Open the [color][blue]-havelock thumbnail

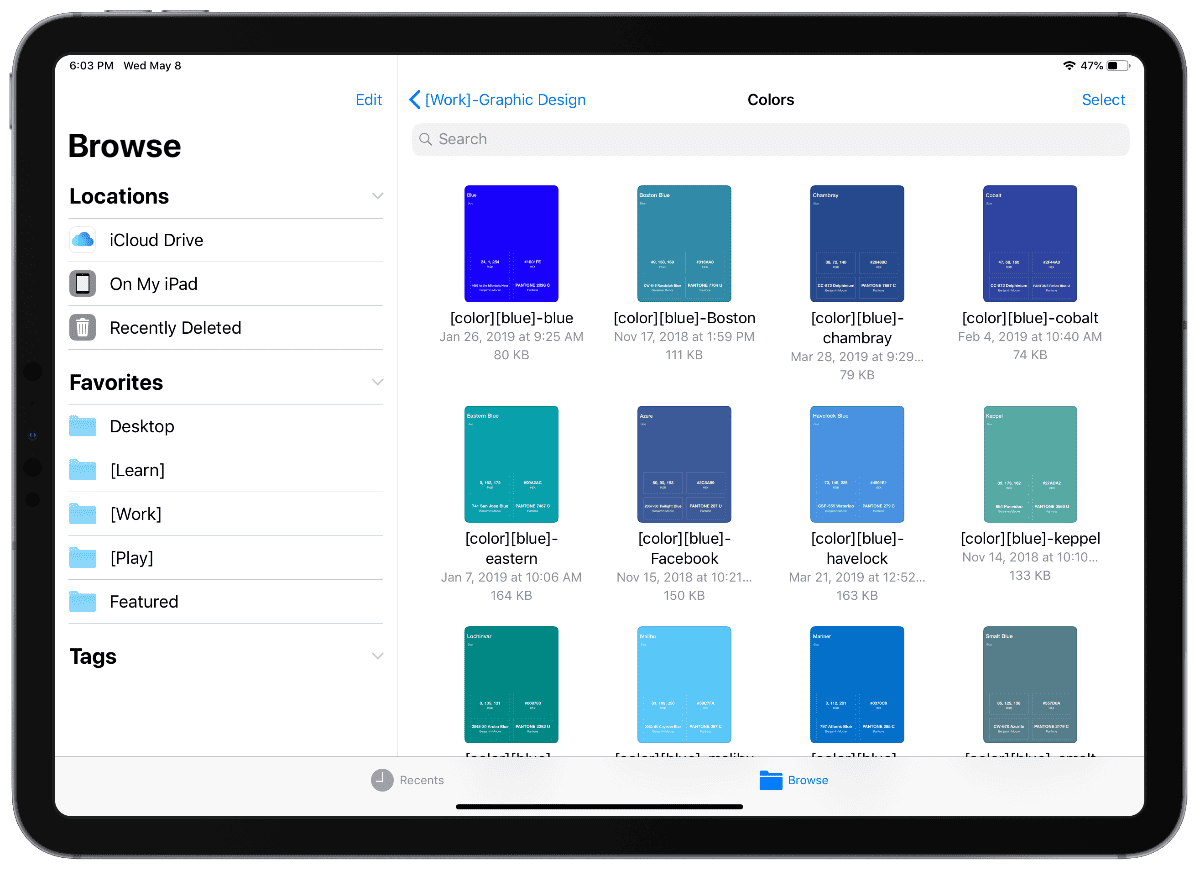857,464
